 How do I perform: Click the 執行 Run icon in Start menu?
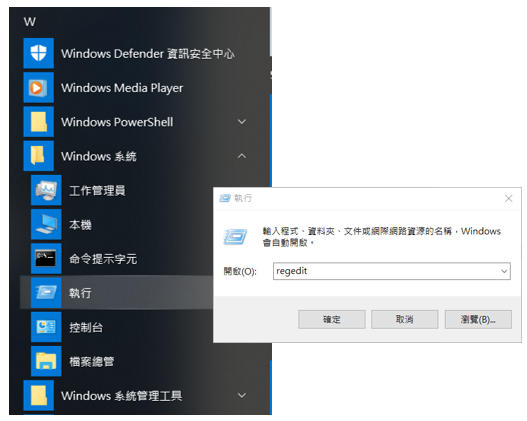click(x=46, y=293)
